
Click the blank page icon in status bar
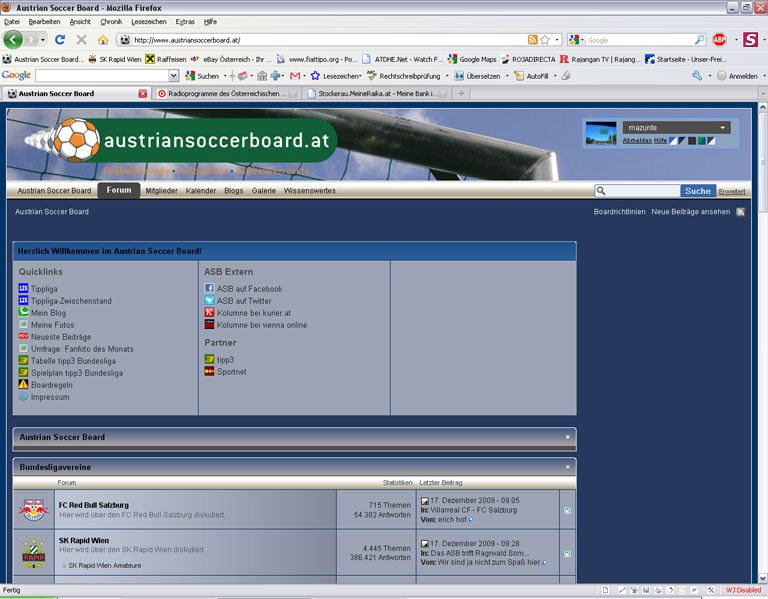click(605, 590)
